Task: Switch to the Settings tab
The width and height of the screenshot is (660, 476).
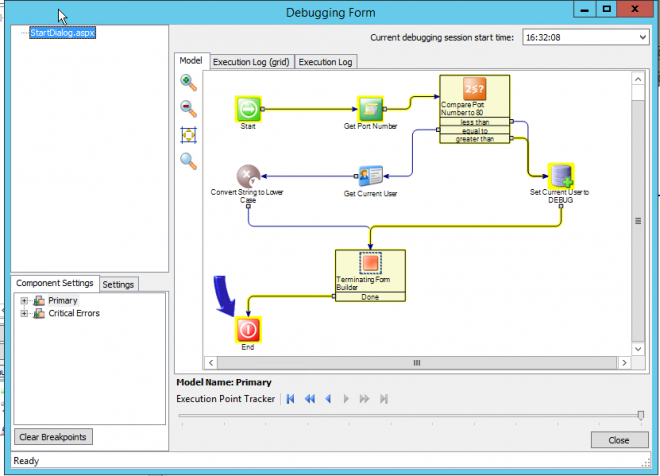Action: pyautogui.click(x=118, y=285)
